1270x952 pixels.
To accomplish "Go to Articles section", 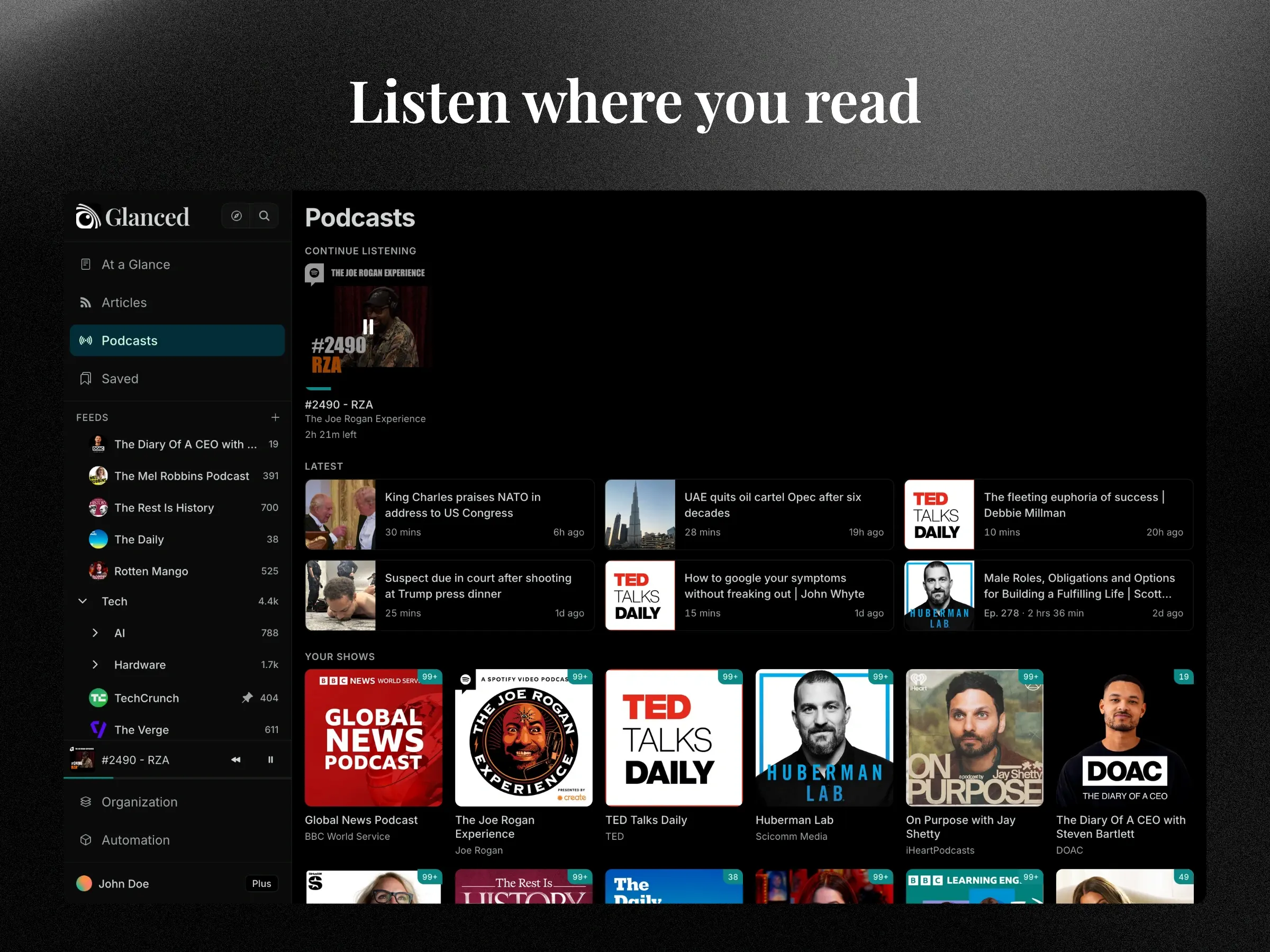I will point(177,303).
